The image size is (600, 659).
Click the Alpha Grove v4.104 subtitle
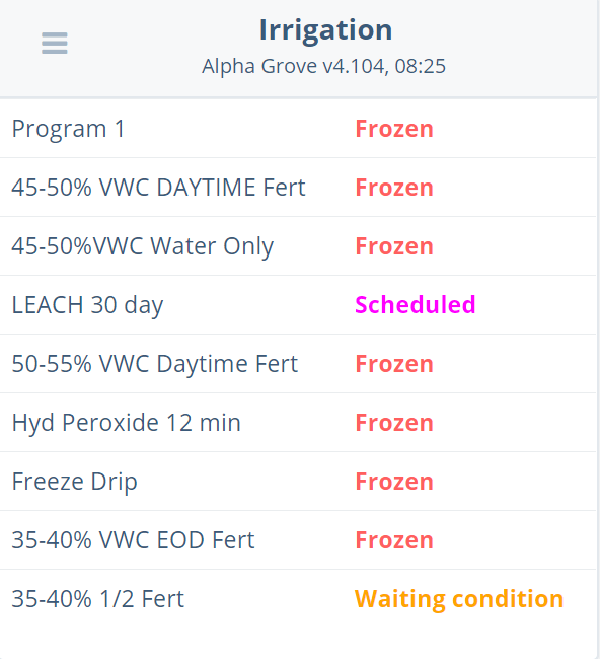(x=324, y=67)
